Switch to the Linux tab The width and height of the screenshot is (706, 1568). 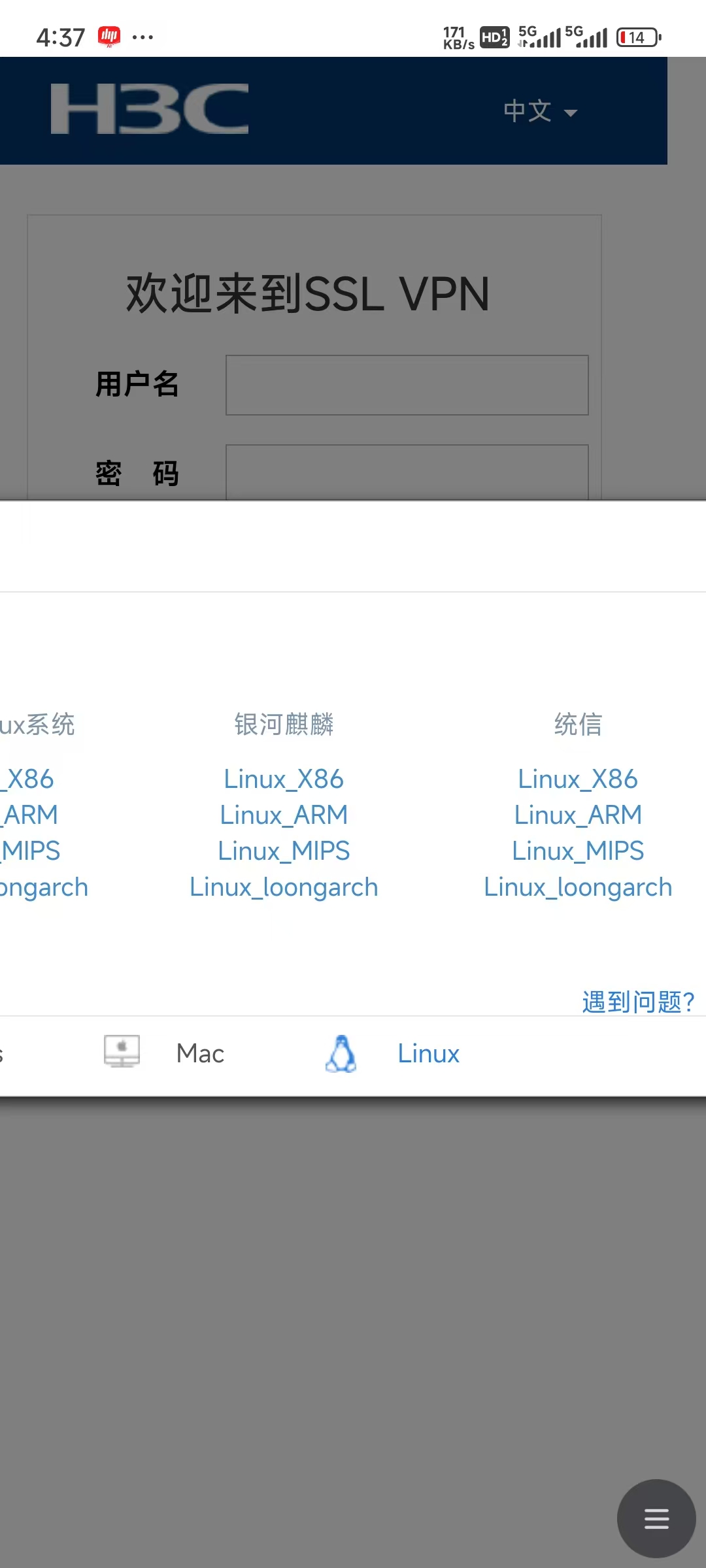coord(428,1053)
